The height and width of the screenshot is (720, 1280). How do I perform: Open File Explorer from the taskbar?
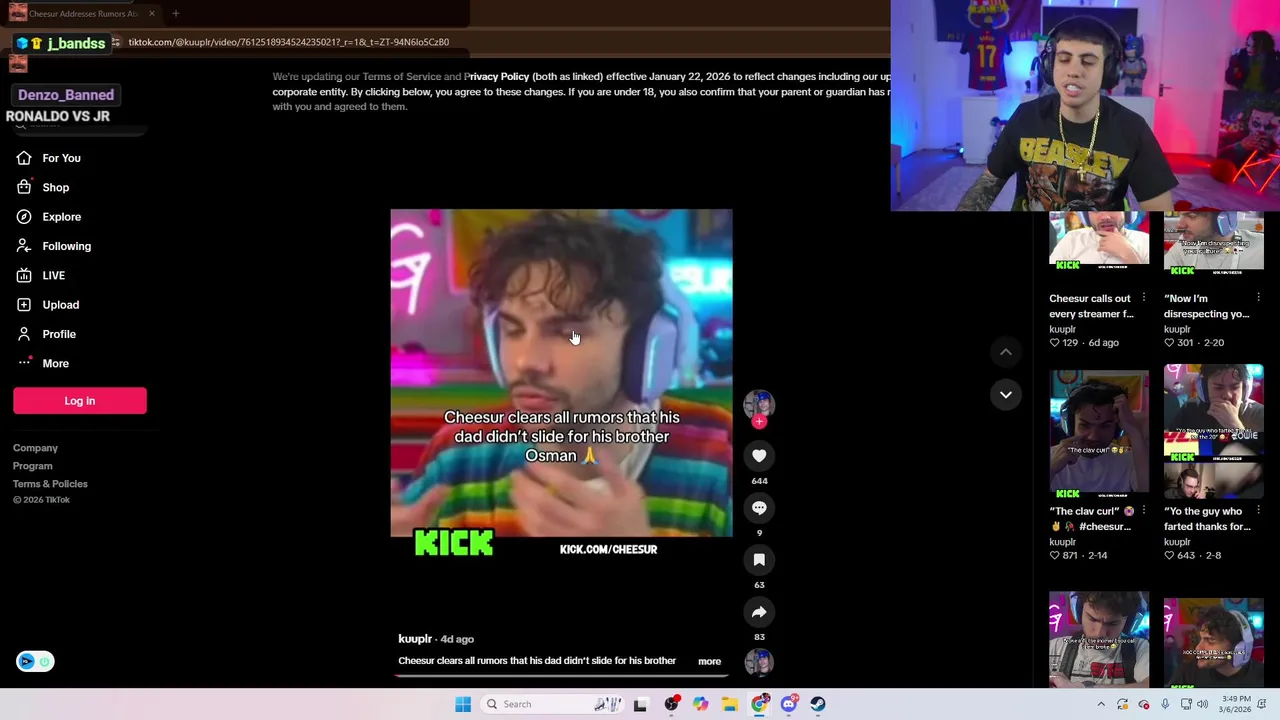[x=730, y=704]
